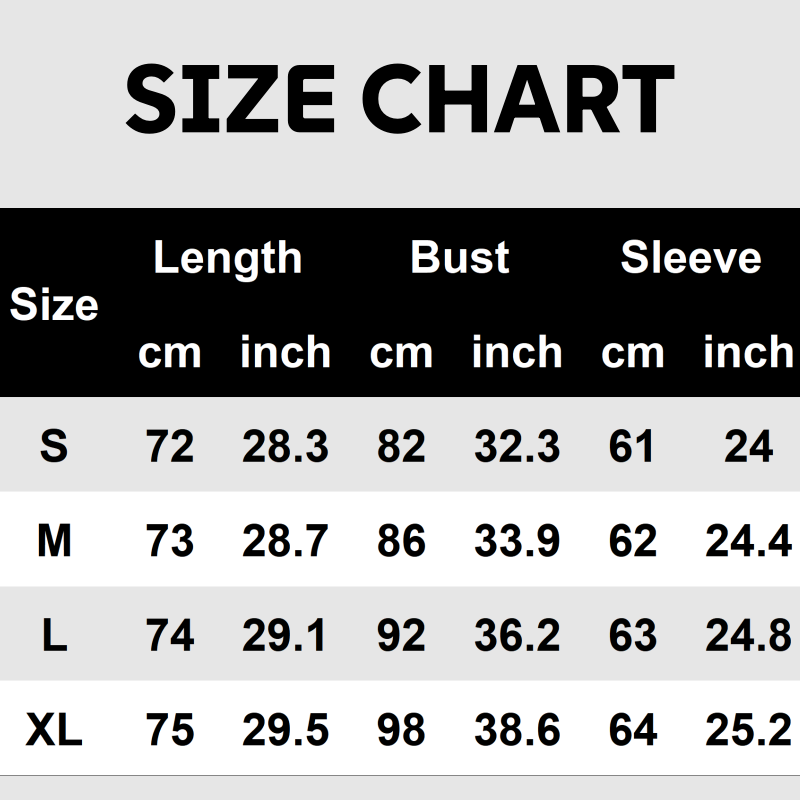
Task: Click the 25.2 inch sleeve value
Action: click(x=748, y=731)
